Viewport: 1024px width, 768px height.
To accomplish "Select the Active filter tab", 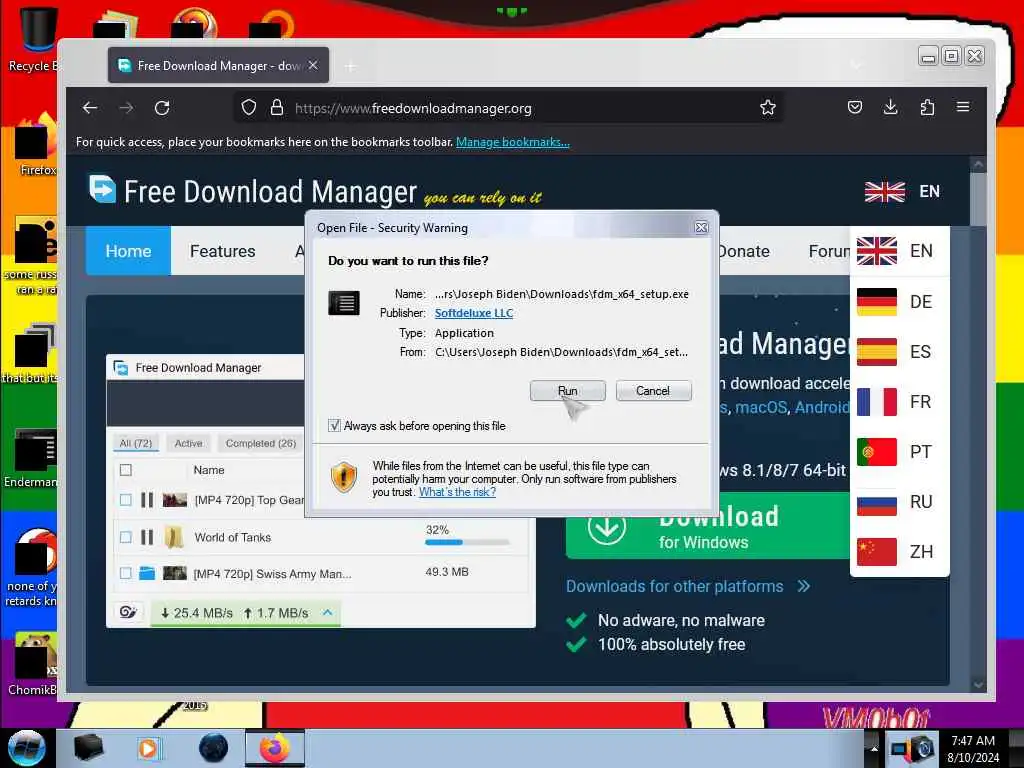I will 189,443.
